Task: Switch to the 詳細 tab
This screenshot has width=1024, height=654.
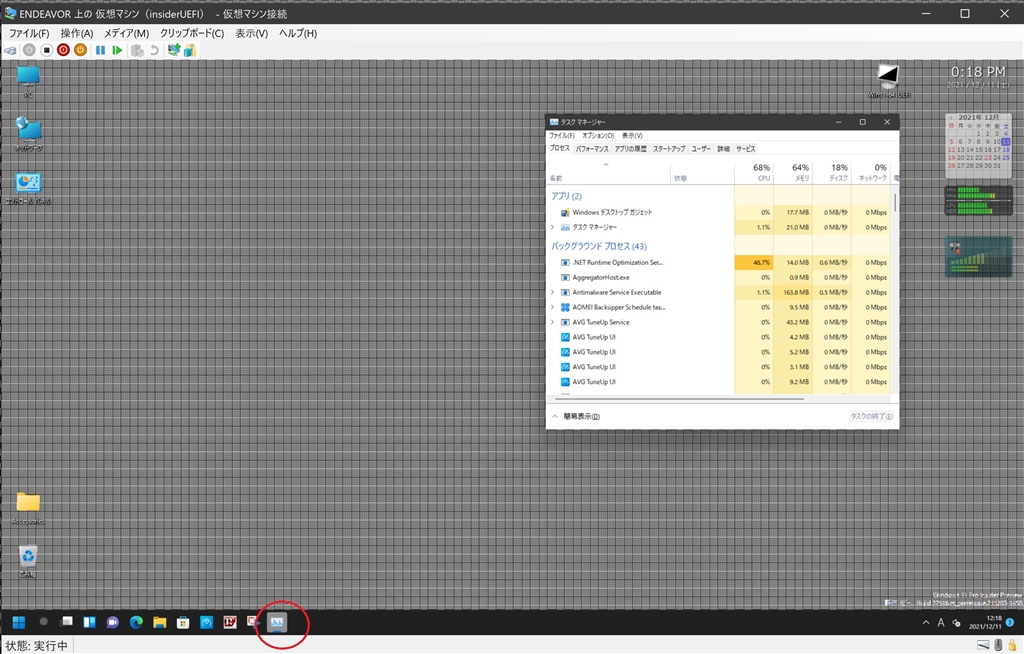Action: (x=724, y=149)
